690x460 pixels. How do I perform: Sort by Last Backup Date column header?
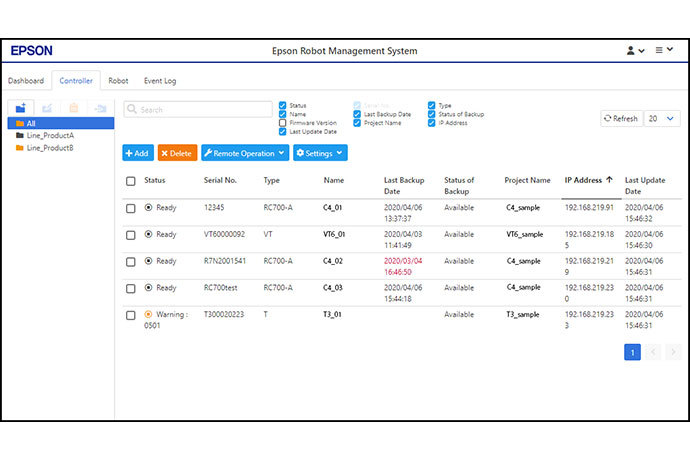point(404,185)
